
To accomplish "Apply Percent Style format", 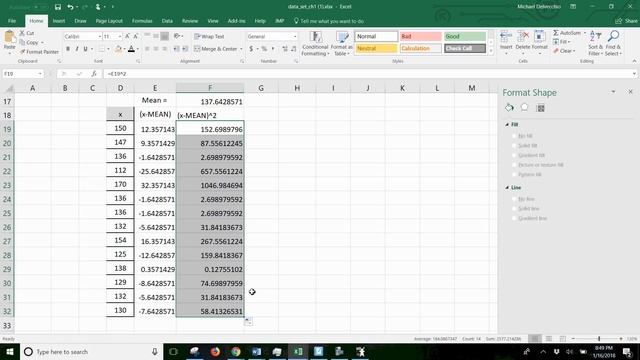I will [264, 49].
